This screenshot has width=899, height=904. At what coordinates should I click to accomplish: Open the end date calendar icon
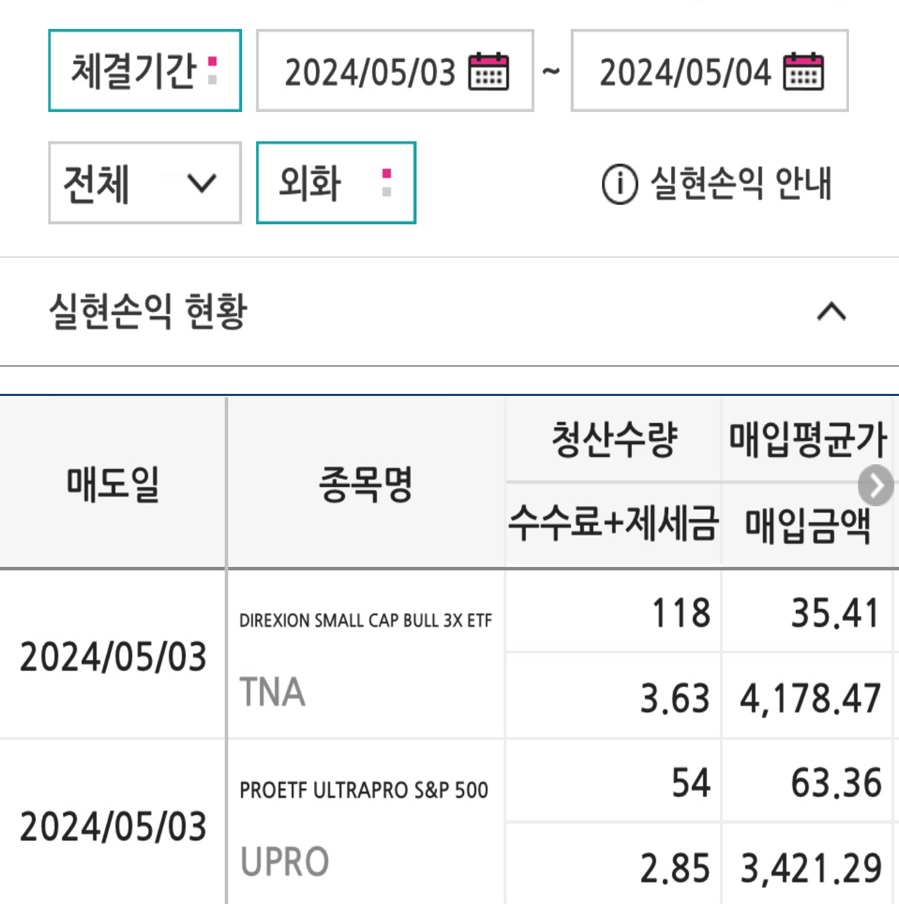point(803,71)
